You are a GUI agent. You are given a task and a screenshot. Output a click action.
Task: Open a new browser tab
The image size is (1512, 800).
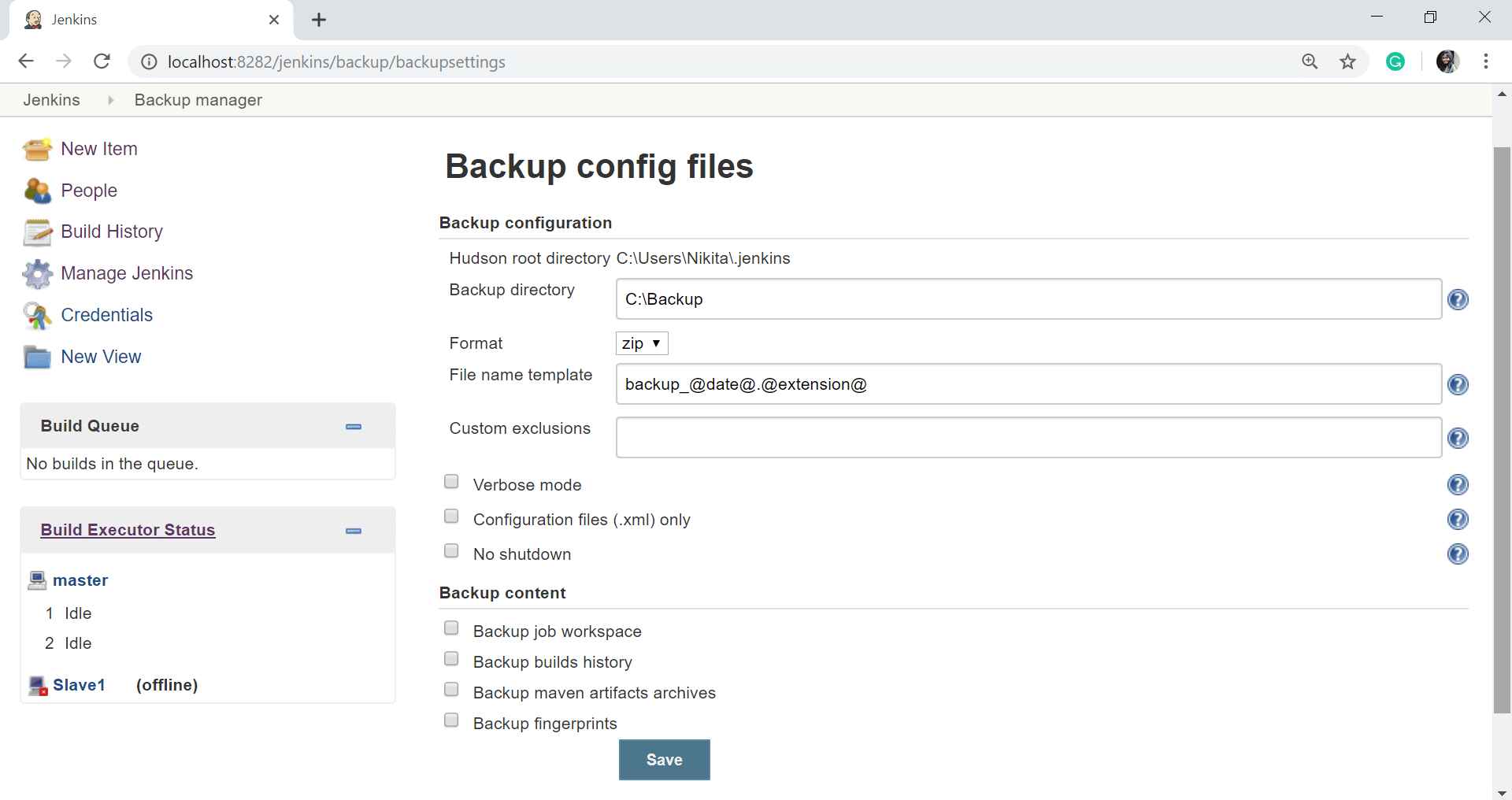319,20
